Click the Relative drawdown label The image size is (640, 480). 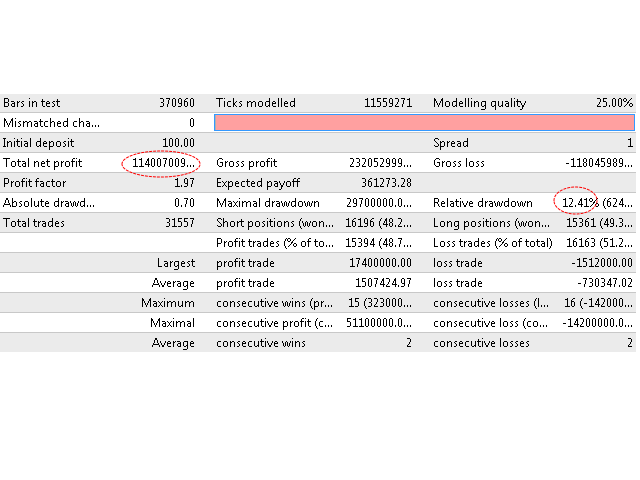click(482, 203)
